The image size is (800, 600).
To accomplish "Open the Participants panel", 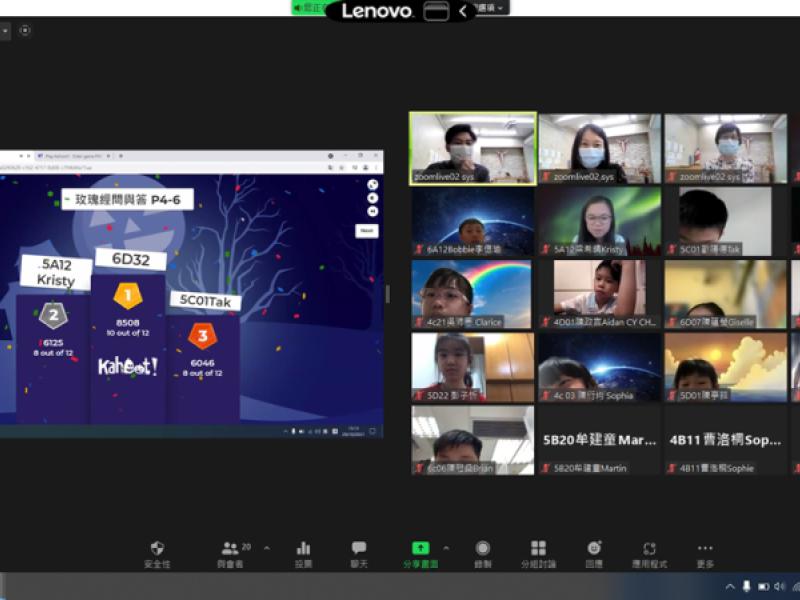I will pyautogui.click(x=230, y=554).
